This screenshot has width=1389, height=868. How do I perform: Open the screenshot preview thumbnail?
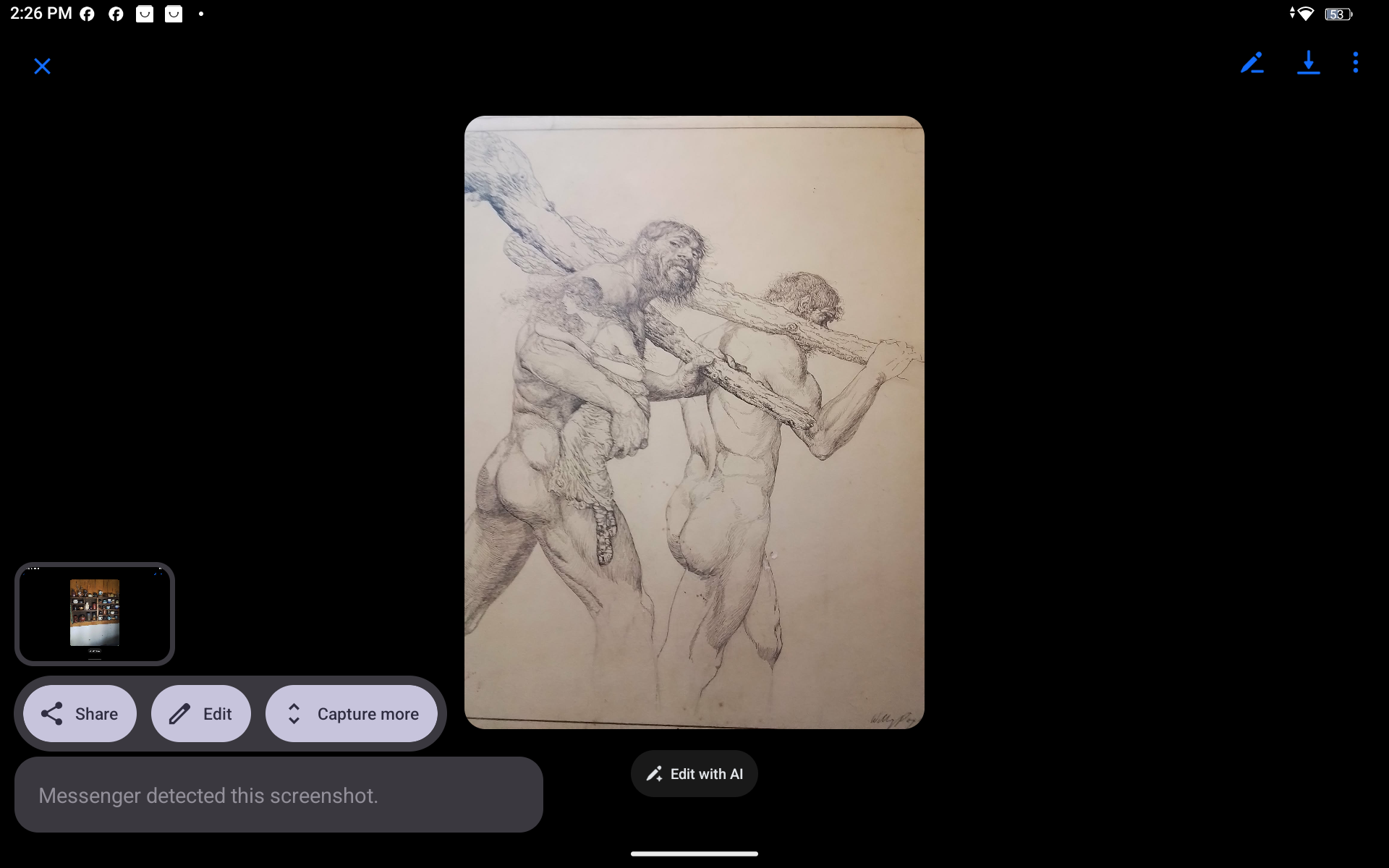coord(95,613)
